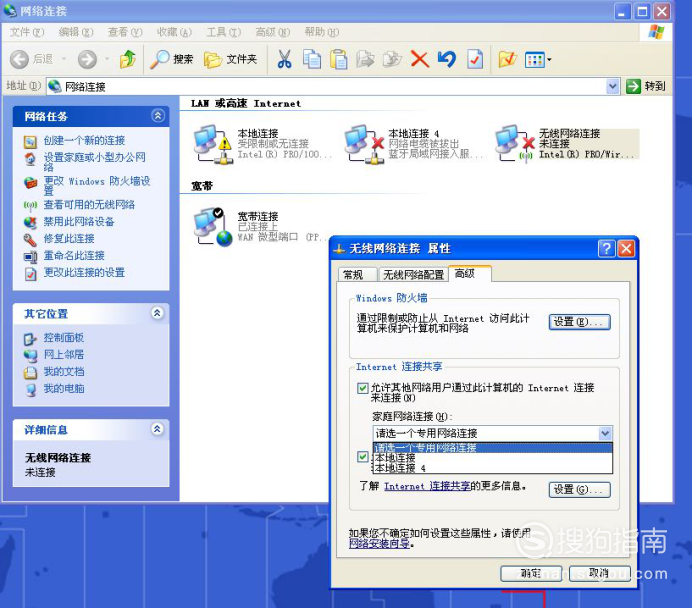
Task: Open 我的电脑 in Other Places
Action: [64, 389]
